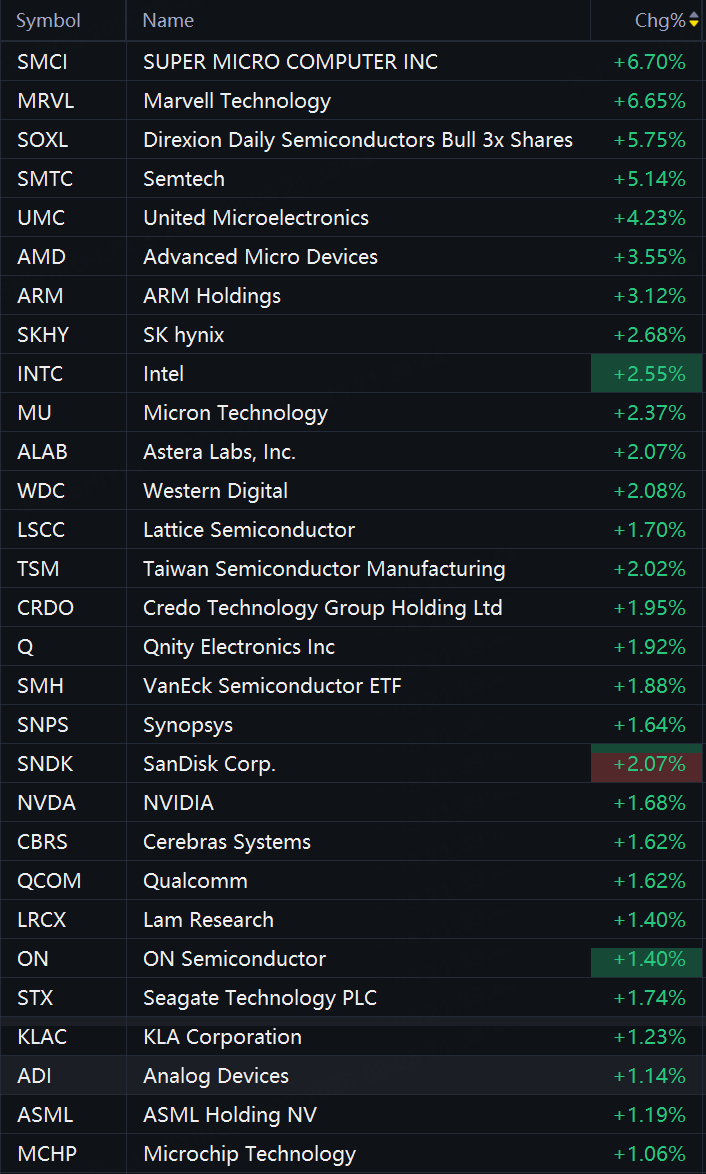706x1174 pixels.
Task: Select the SMCI watchlist row
Action: tap(353, 61)
